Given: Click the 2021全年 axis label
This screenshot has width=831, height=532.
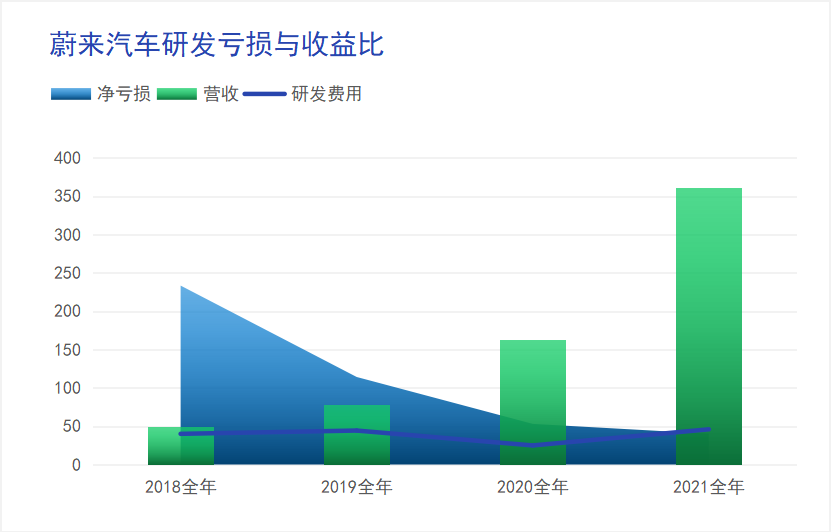Looking at the screenshot, I should tap(709, 487).
